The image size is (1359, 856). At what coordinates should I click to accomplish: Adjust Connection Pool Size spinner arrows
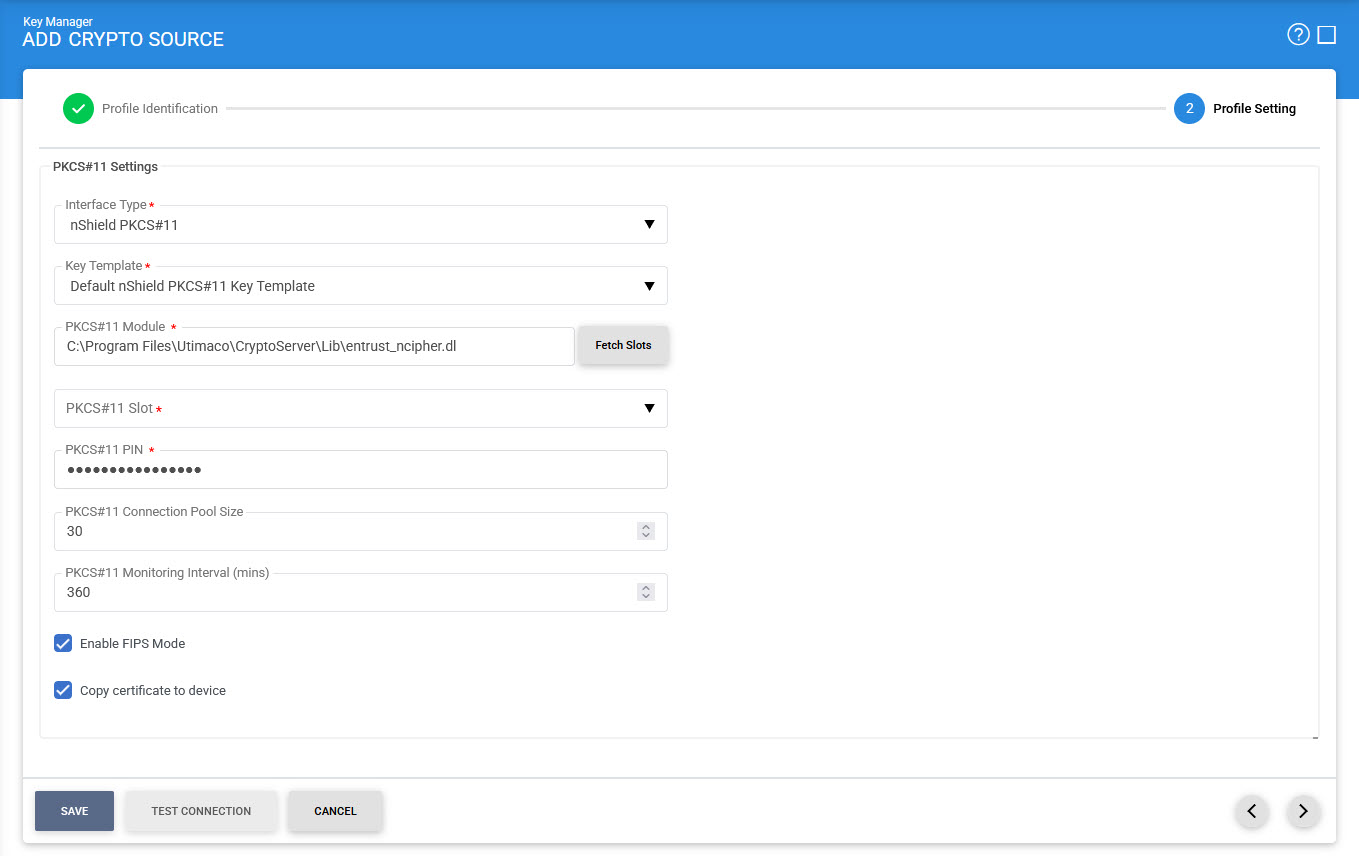coord(646,531)
